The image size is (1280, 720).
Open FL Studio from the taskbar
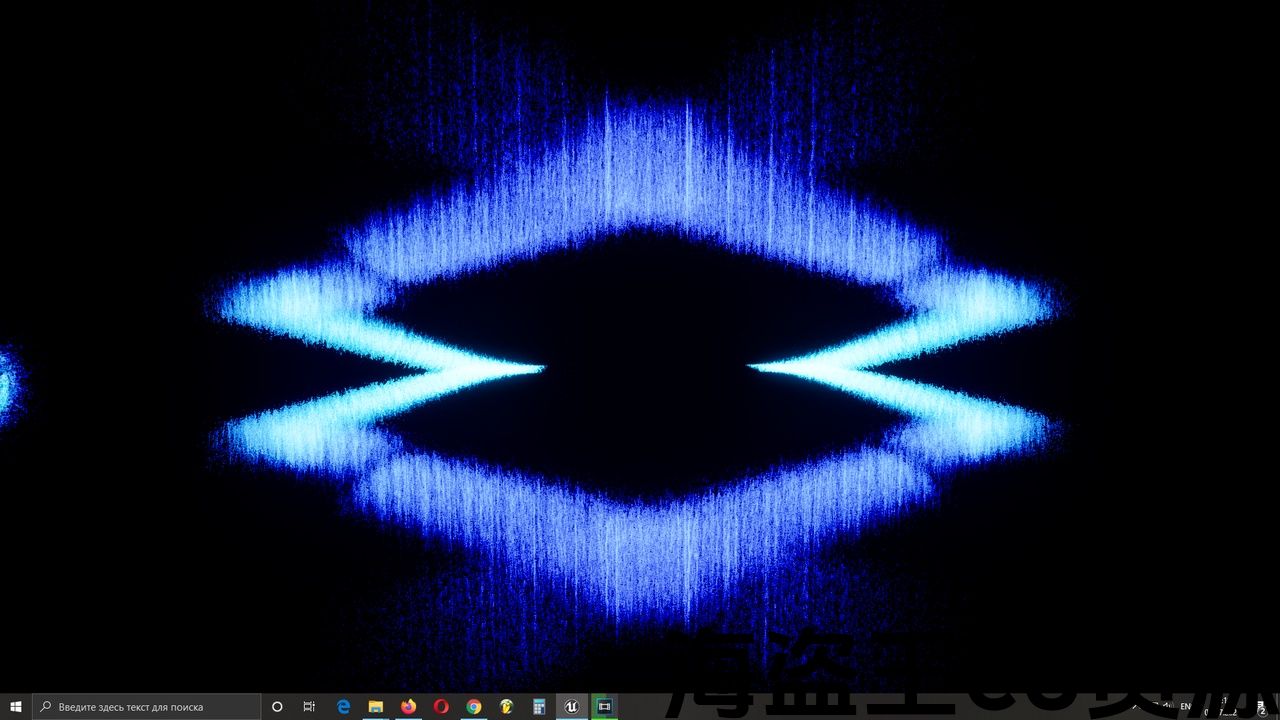coord(506,706)
